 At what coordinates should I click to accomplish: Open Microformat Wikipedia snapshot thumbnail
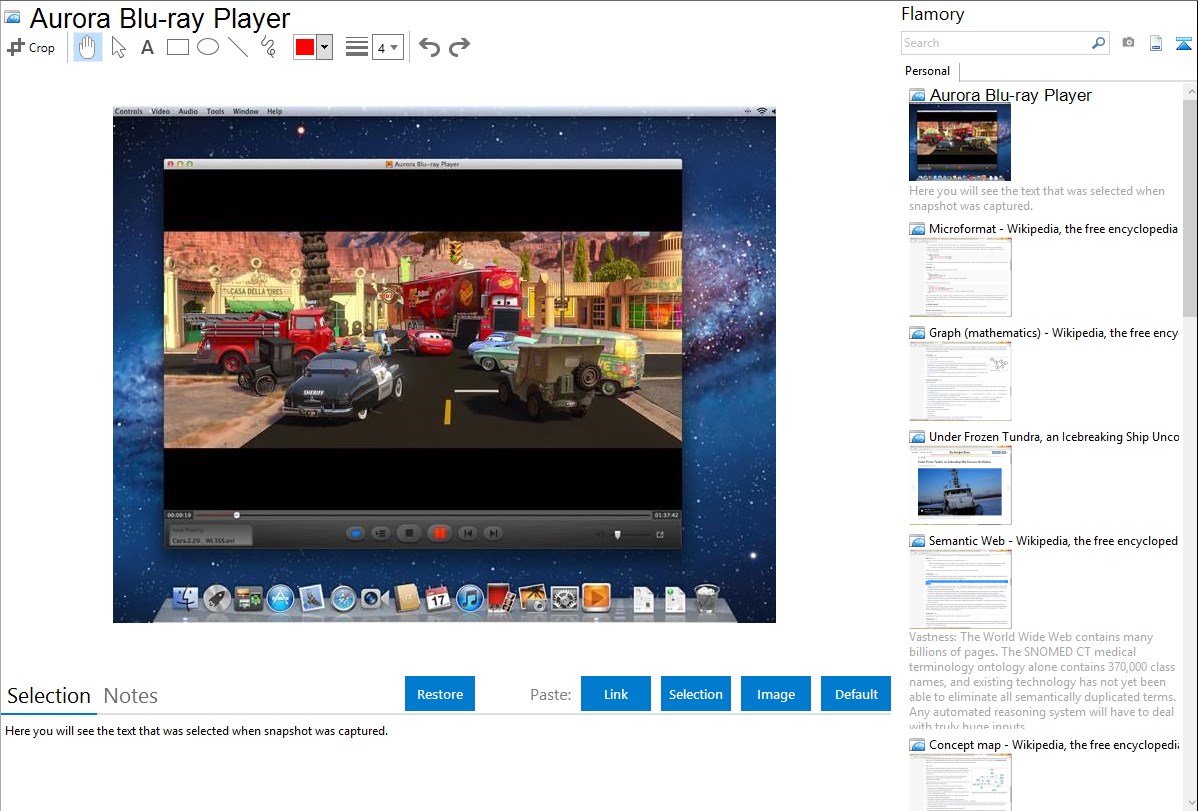960,277
